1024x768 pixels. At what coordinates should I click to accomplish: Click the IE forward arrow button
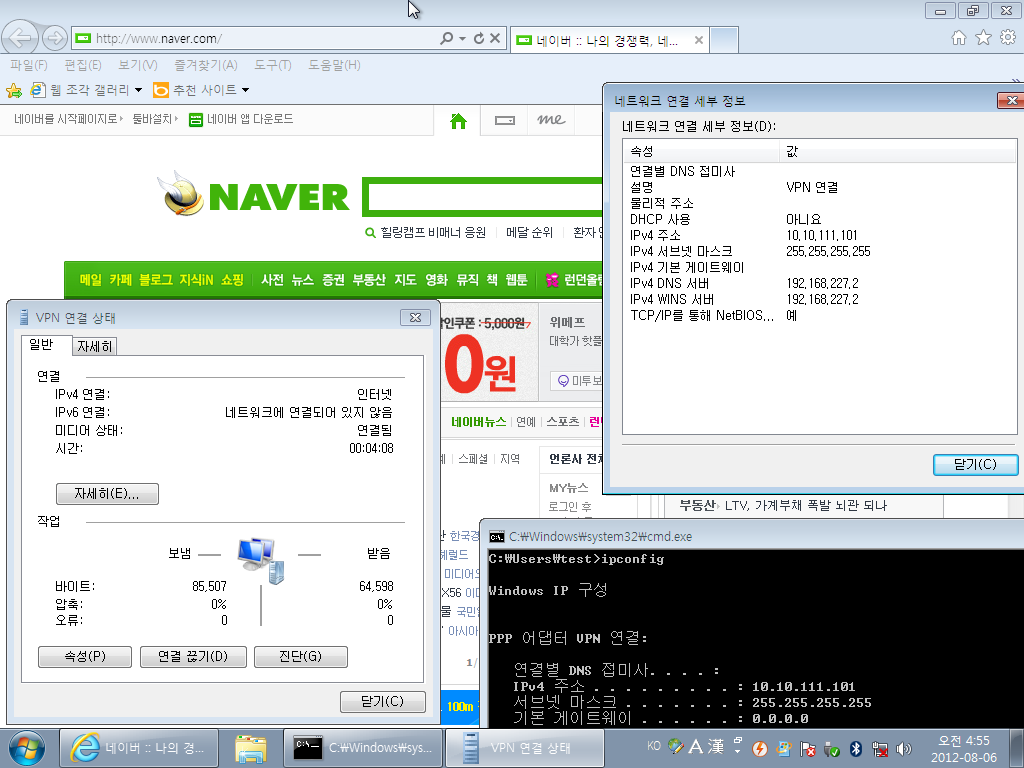click(55, 38)
